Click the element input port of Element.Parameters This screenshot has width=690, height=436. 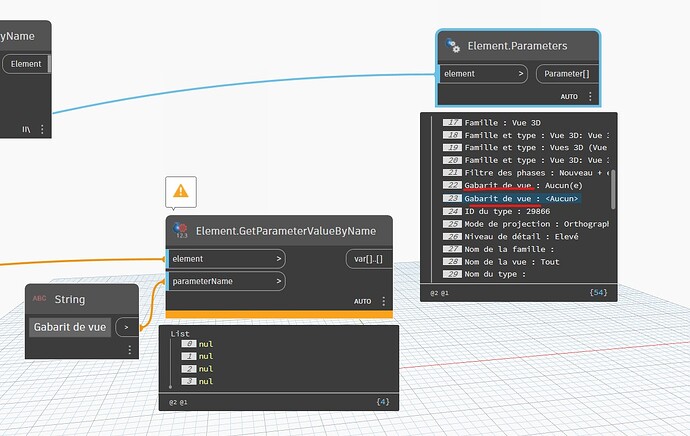pyautogui.click(x=483, y=73)
